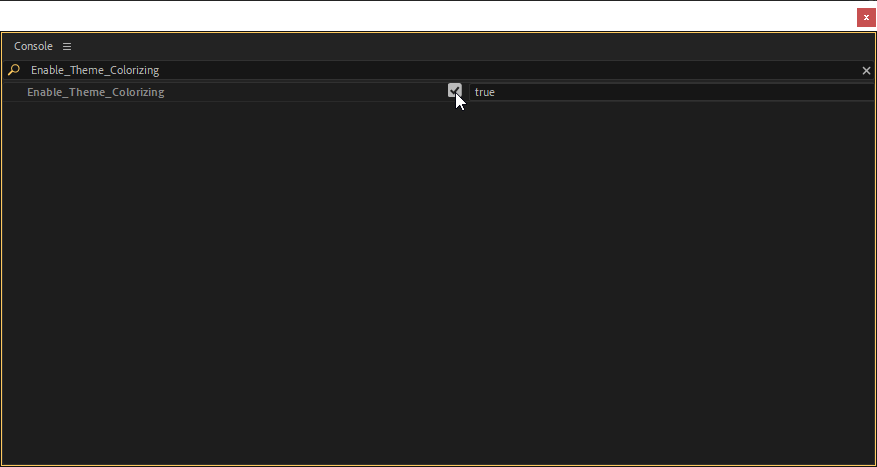Click the search magnifier icon
The image size is (877, 467).
tap(14, 70)
